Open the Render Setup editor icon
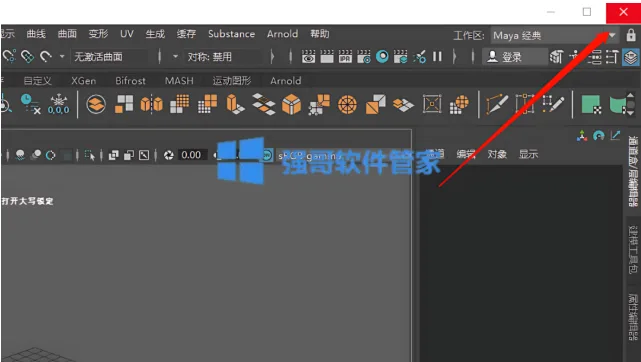The height and width of the screenshot is (362, 641). tap(400, 57)
